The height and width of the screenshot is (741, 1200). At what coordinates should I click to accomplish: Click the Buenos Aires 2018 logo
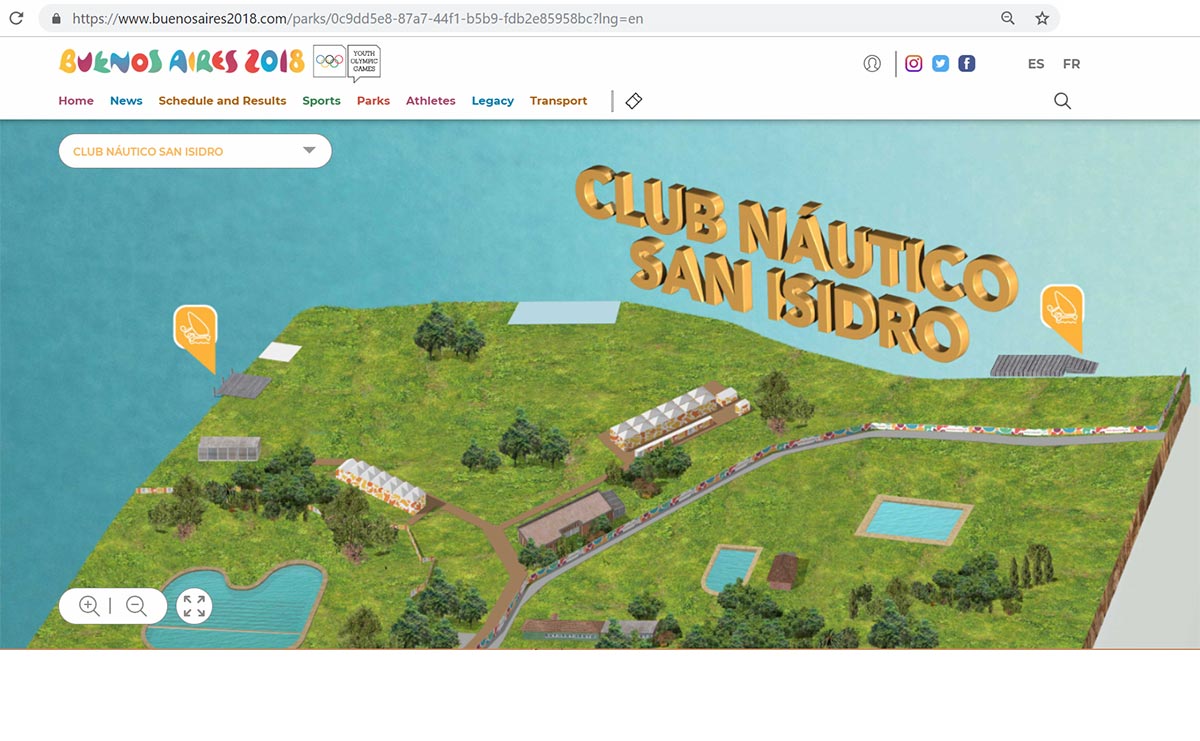point(181,62)
